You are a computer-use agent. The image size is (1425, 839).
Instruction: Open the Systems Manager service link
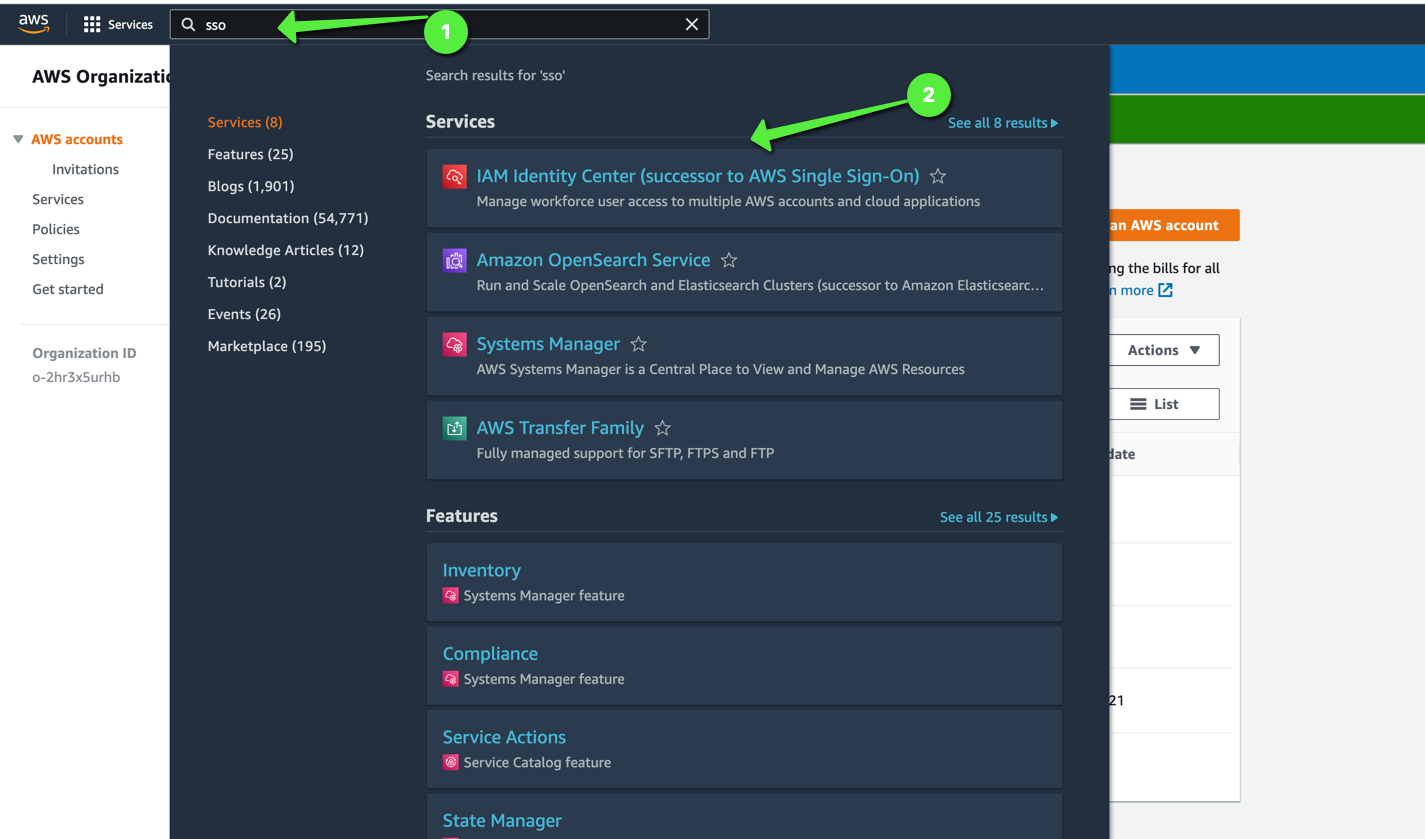(x=548, y=344)
